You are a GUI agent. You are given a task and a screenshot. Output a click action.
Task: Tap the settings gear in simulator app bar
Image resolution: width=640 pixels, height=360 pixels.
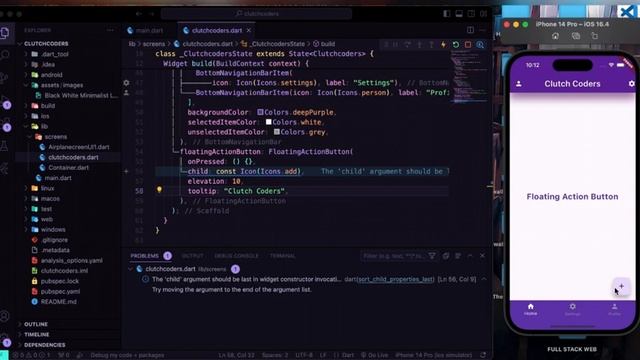631,84
